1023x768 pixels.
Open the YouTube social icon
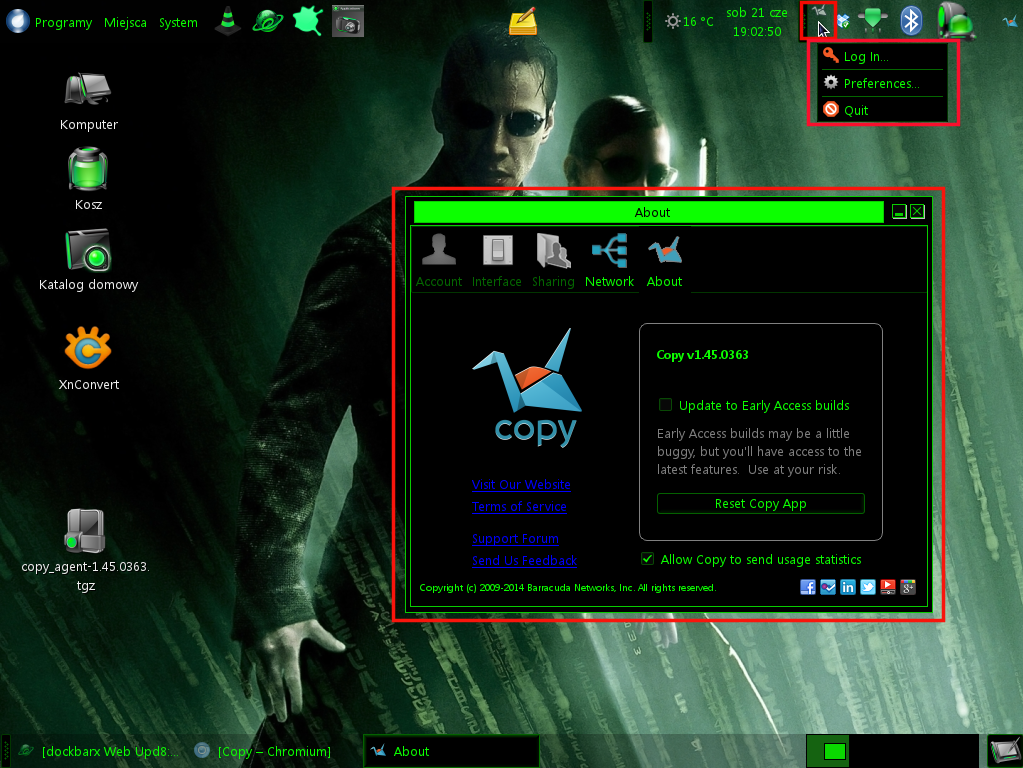(887, 587)
